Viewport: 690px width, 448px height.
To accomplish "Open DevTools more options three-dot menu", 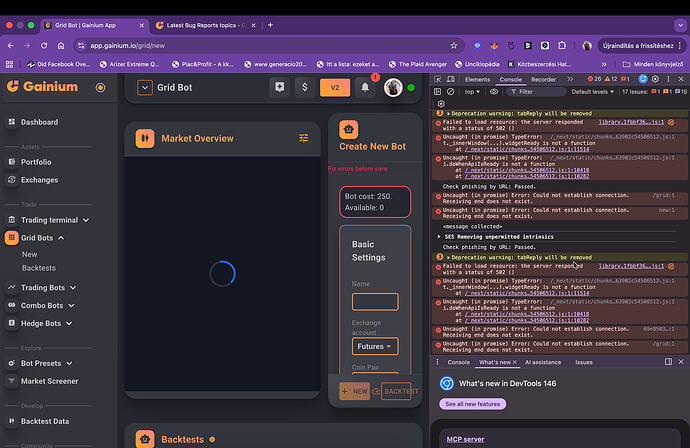I will point(668,79).
